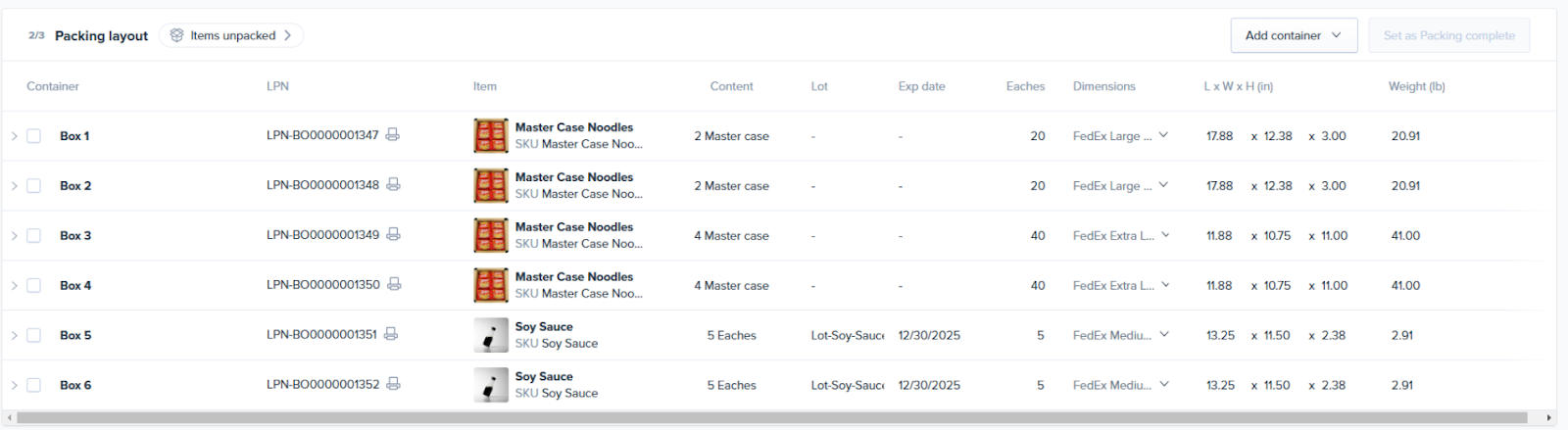
Task: Open the Add container dropdown
Action: (1294, 35)
